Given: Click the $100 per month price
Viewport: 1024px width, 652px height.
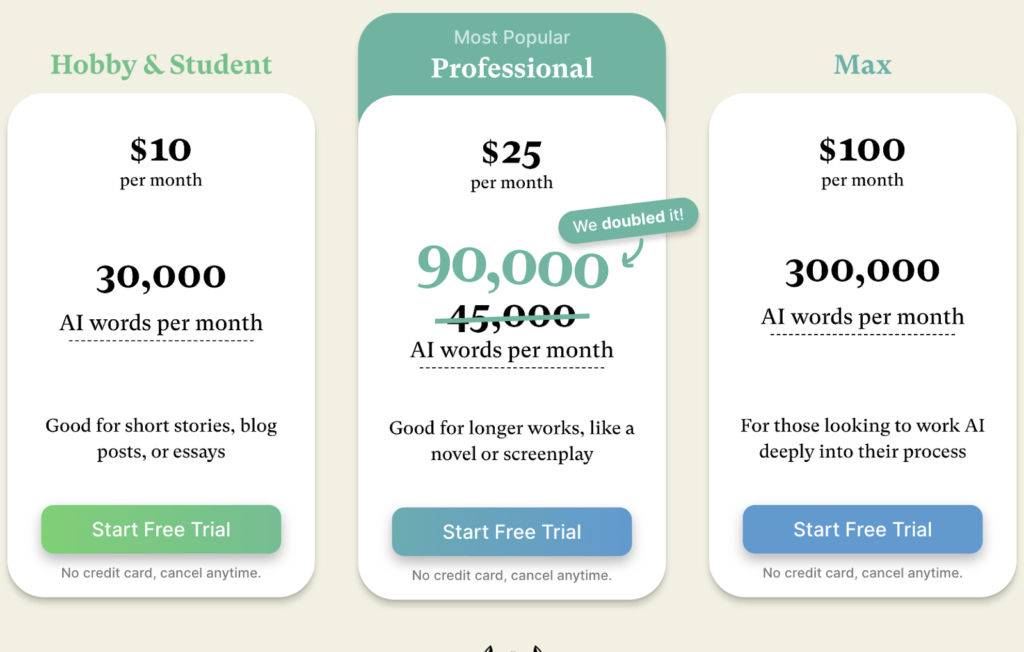Looking at the screenshot, I should point(862,150).
